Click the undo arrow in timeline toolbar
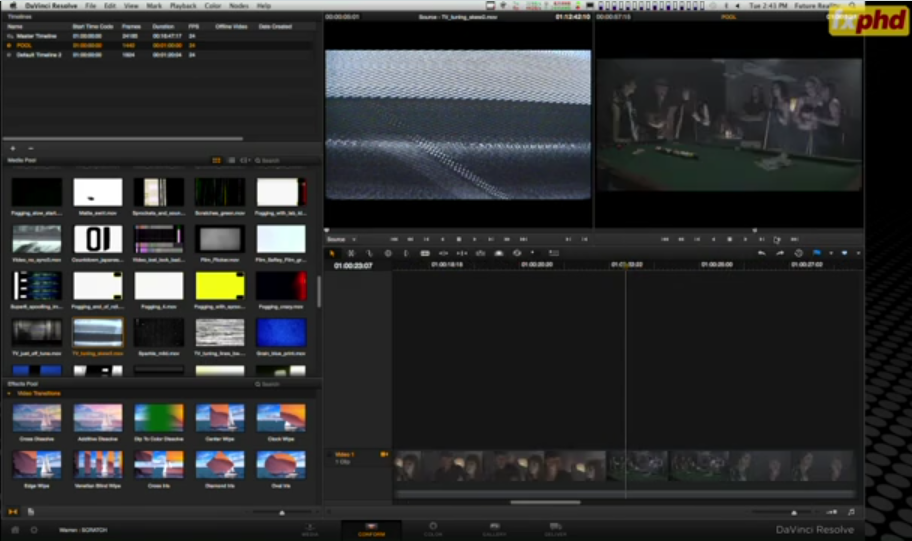Screen dimensions: 912x541 [761, 253]
